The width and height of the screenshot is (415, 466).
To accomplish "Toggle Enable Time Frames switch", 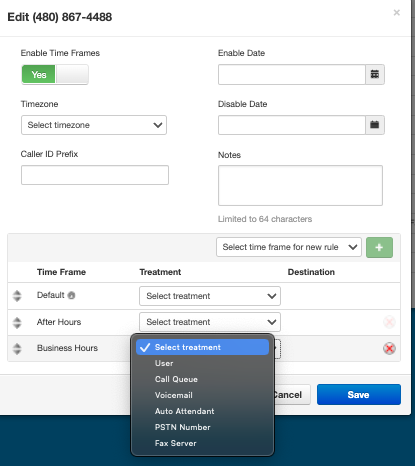I will (55, 74).
